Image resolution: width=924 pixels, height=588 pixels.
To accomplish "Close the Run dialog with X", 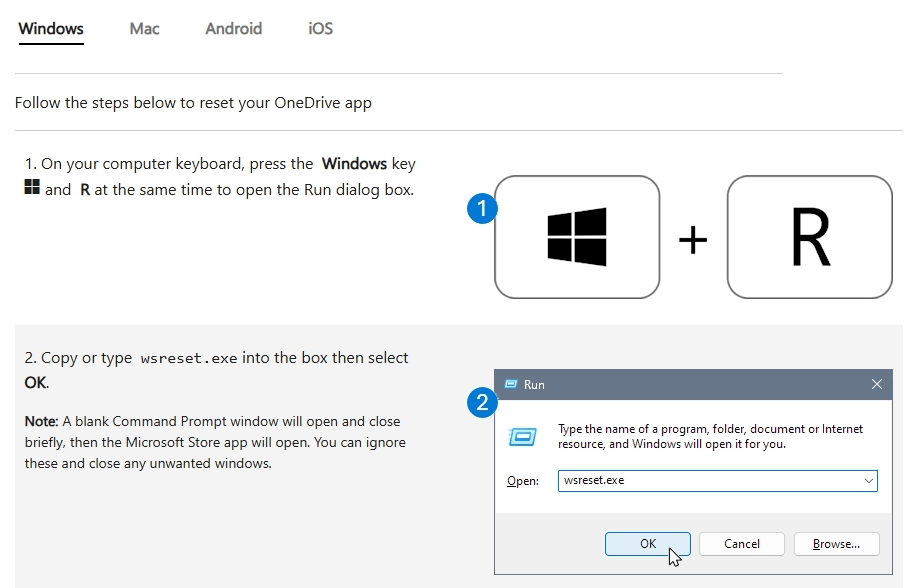I will [877, 384].
